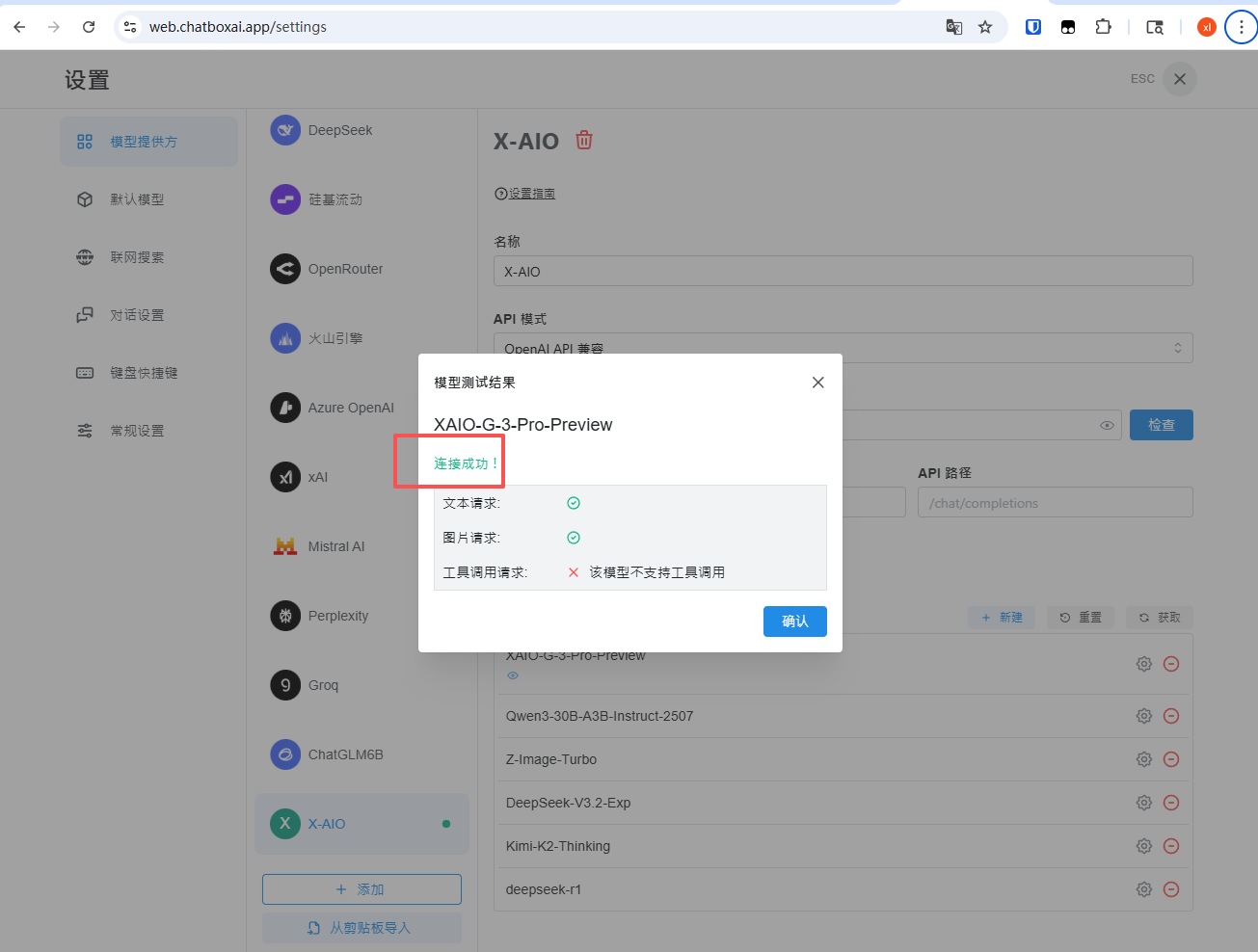The height and width of the screenshot is (952, 1258).
Task: Click the 名称 input field containing X-AIO
Action: pos(843,272)
